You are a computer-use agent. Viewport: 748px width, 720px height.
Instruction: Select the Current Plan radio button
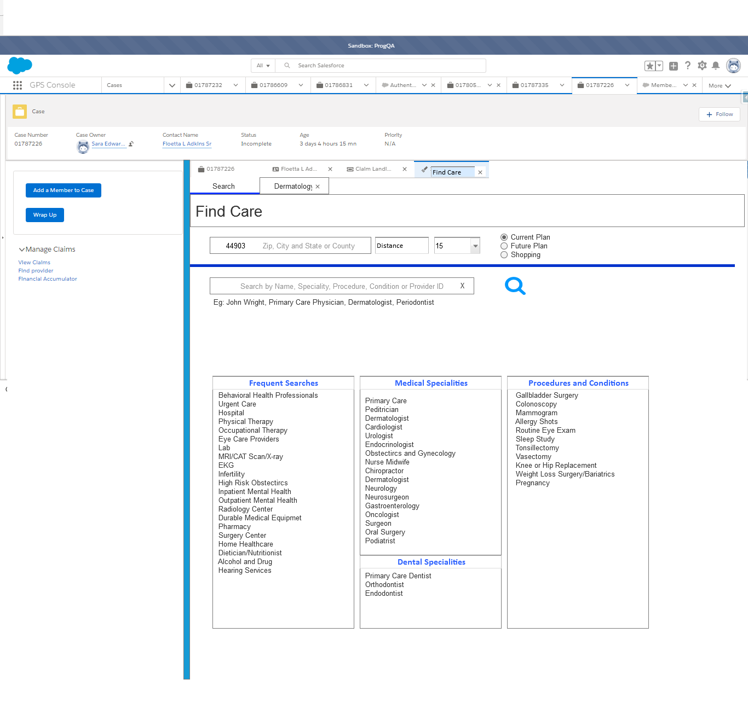point(504,238)
